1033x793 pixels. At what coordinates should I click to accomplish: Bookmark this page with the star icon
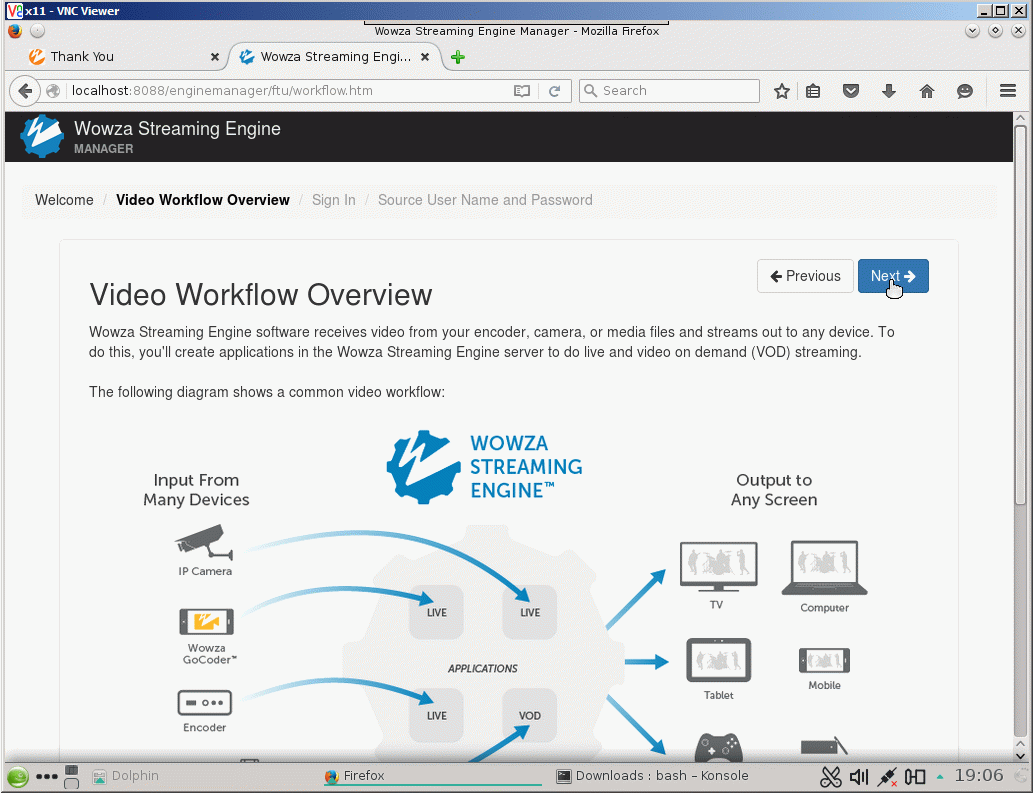[782, 91]
